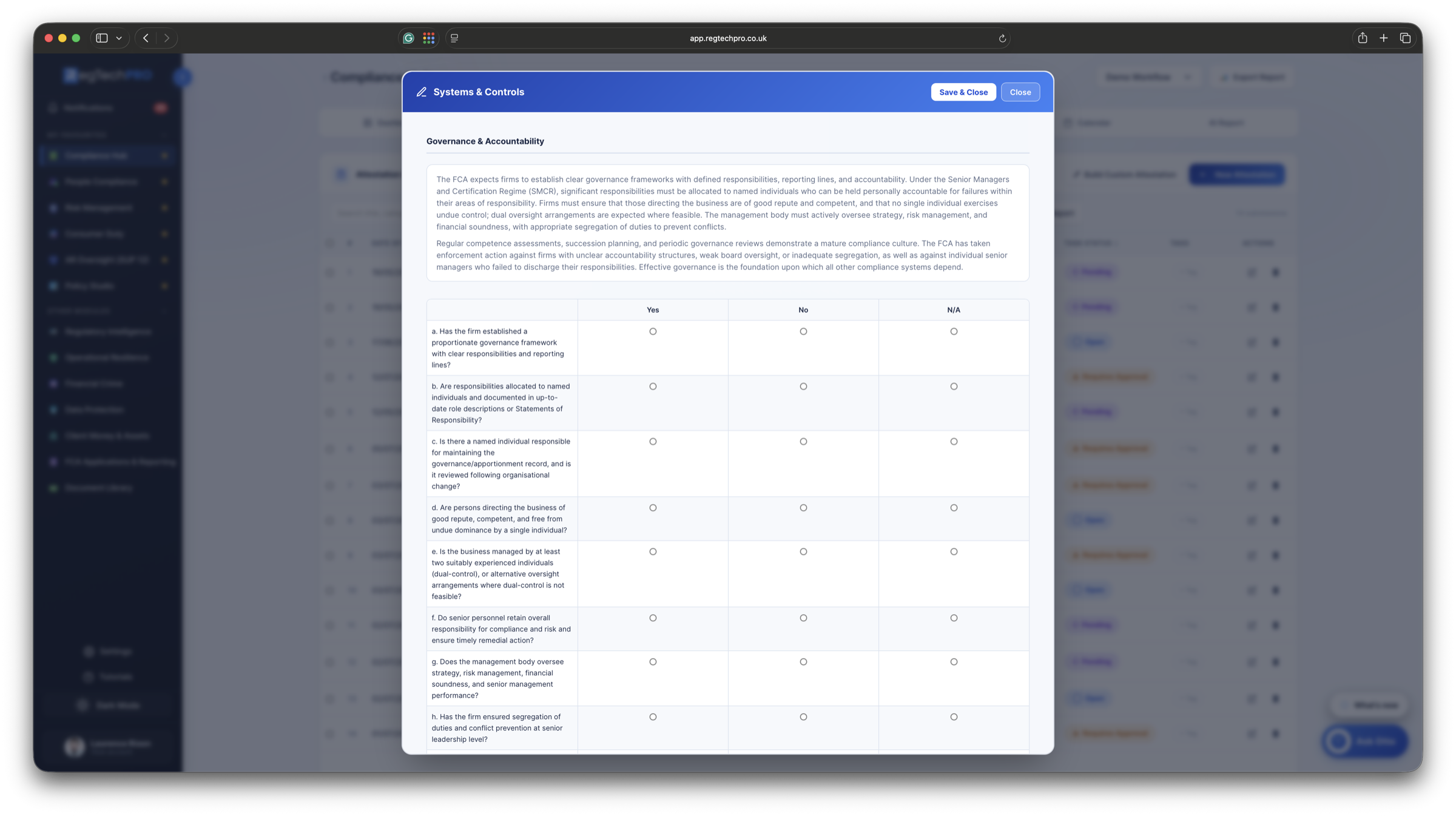Screen dimensions: 1456x816
Task: Select N/A for question f senior personnel
Action: 954,618
